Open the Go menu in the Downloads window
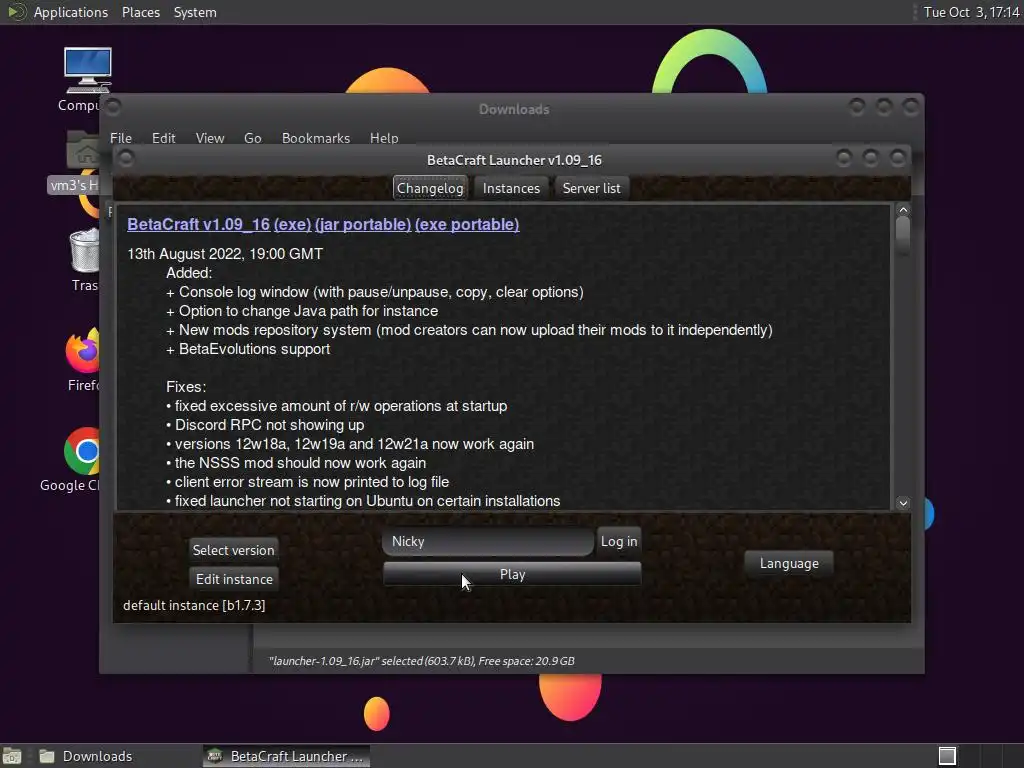This screenshot has width=1024, height=768. 253,138
